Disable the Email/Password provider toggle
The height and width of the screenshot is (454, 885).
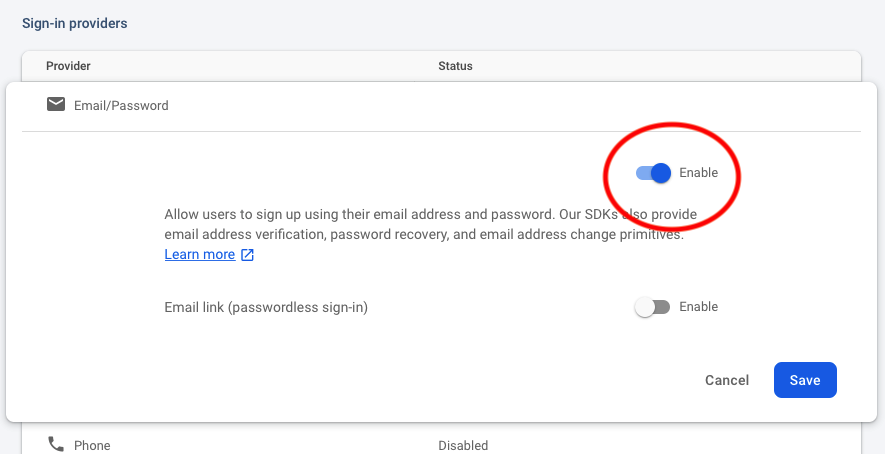[653, 173]
